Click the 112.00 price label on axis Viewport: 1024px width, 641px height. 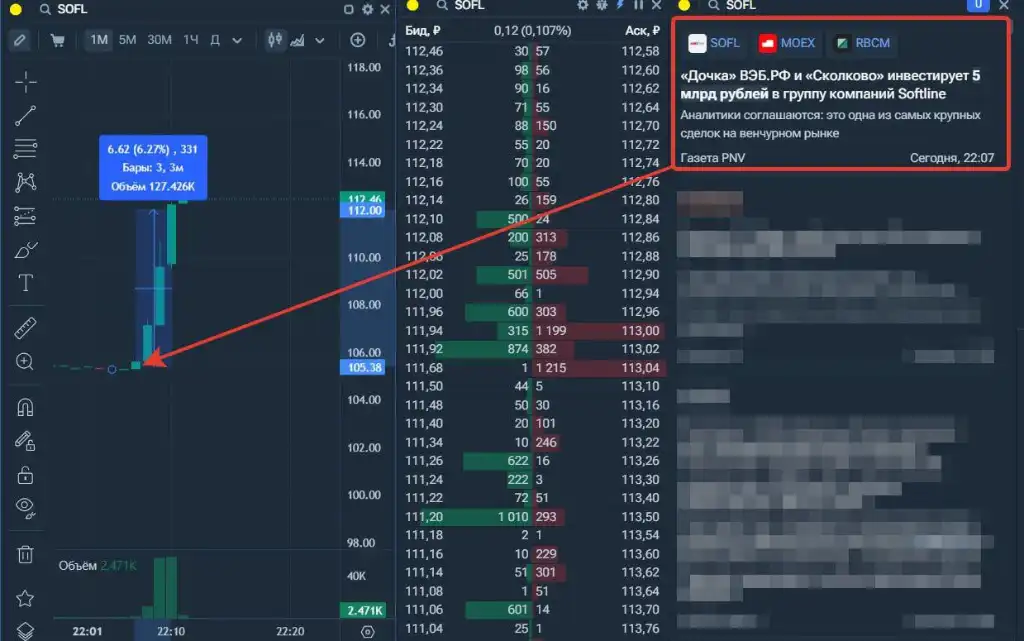tap(364, 210)
